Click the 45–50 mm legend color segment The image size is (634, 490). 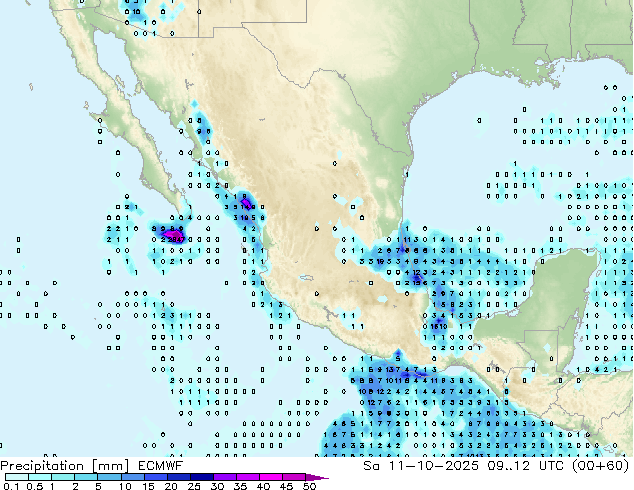[294, 477]
